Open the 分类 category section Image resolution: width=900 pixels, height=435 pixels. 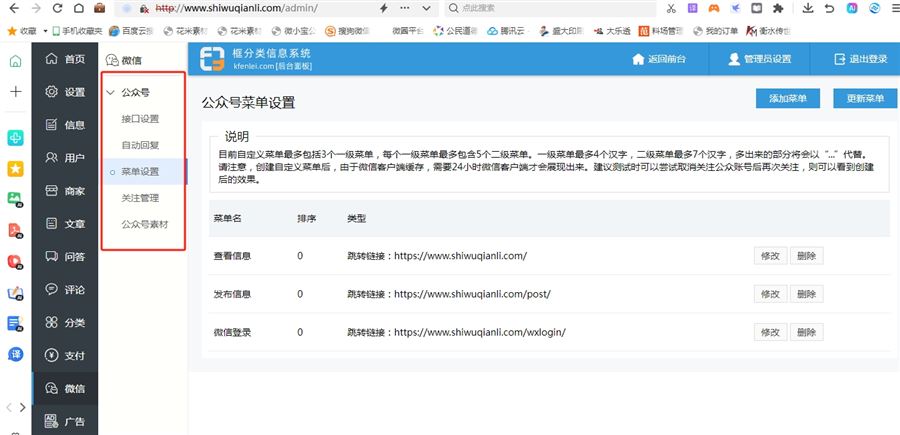coord(52,323)
